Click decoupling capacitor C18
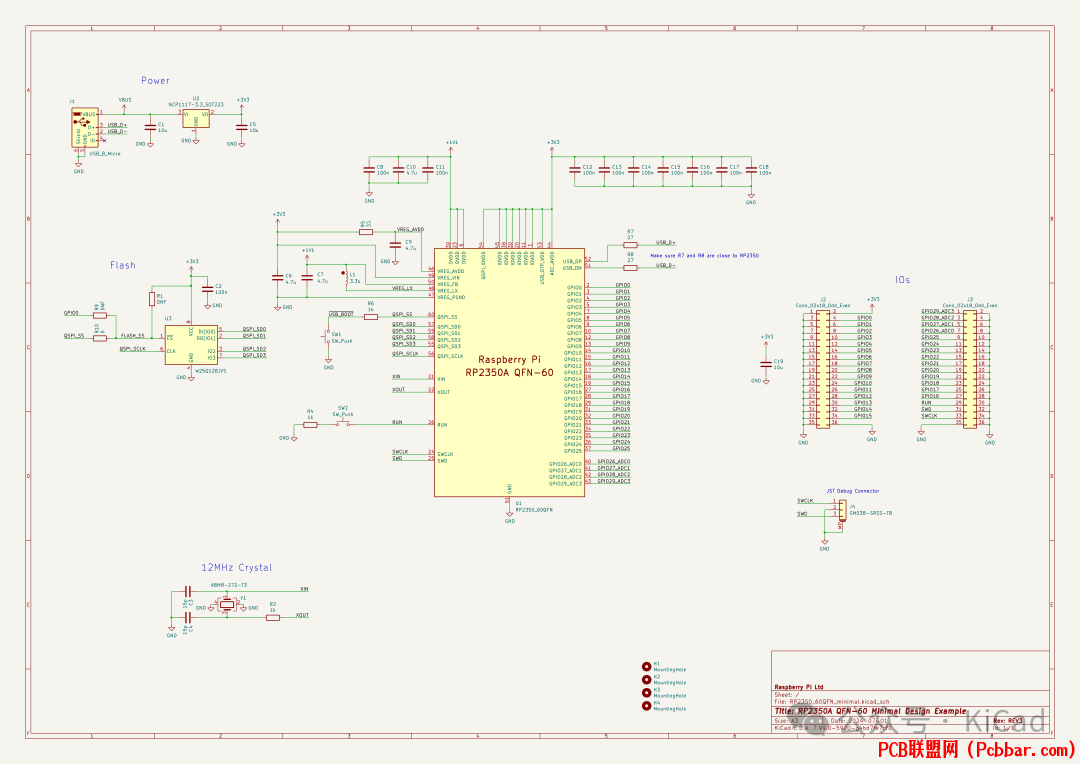 [751, 169]
